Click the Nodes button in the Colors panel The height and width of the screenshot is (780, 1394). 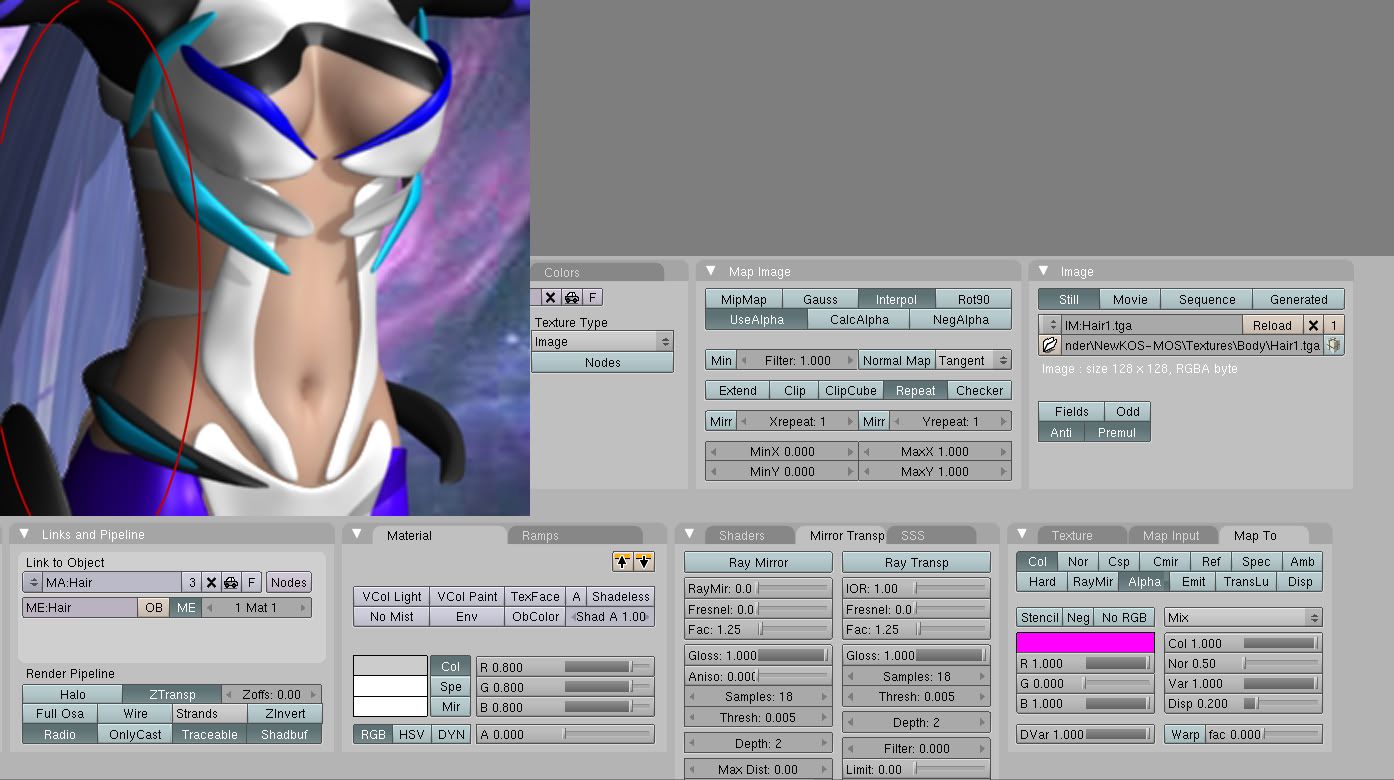602,362
